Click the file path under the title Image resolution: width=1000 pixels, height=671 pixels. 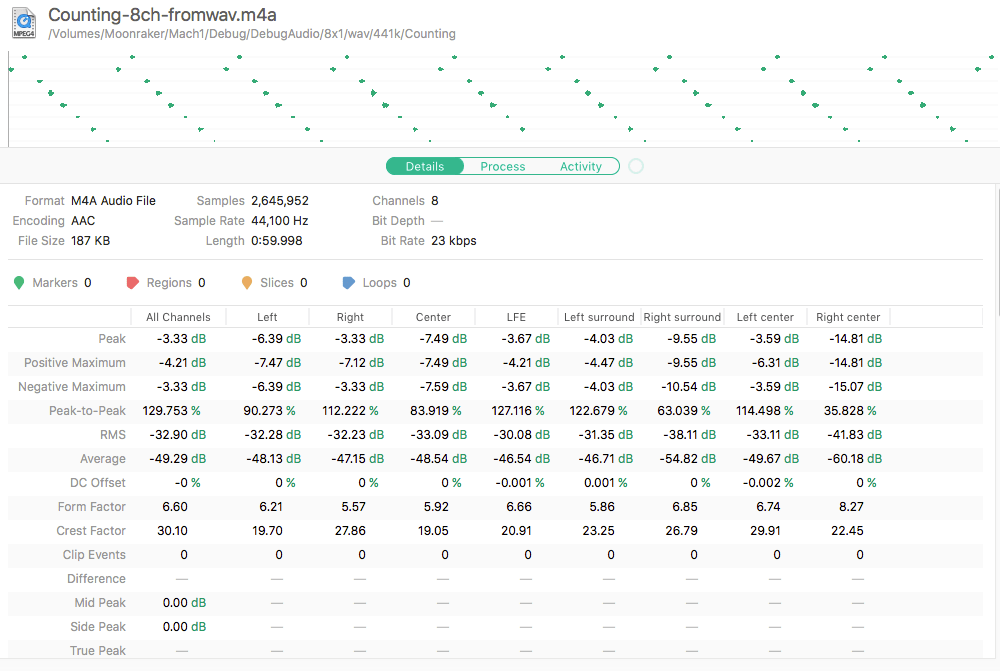(252, 34)
